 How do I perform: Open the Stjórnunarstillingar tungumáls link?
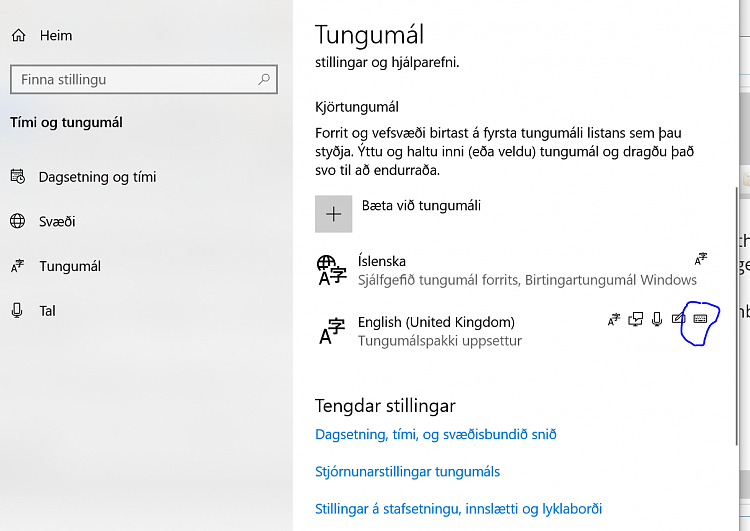408,472
